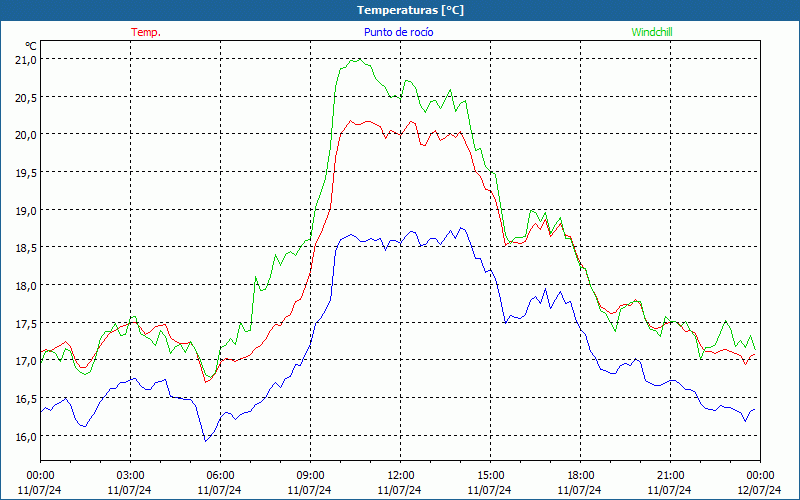Click the 21:00 time axis label
The height and width of the screenshot is (500, 800).
pos(670,476)
